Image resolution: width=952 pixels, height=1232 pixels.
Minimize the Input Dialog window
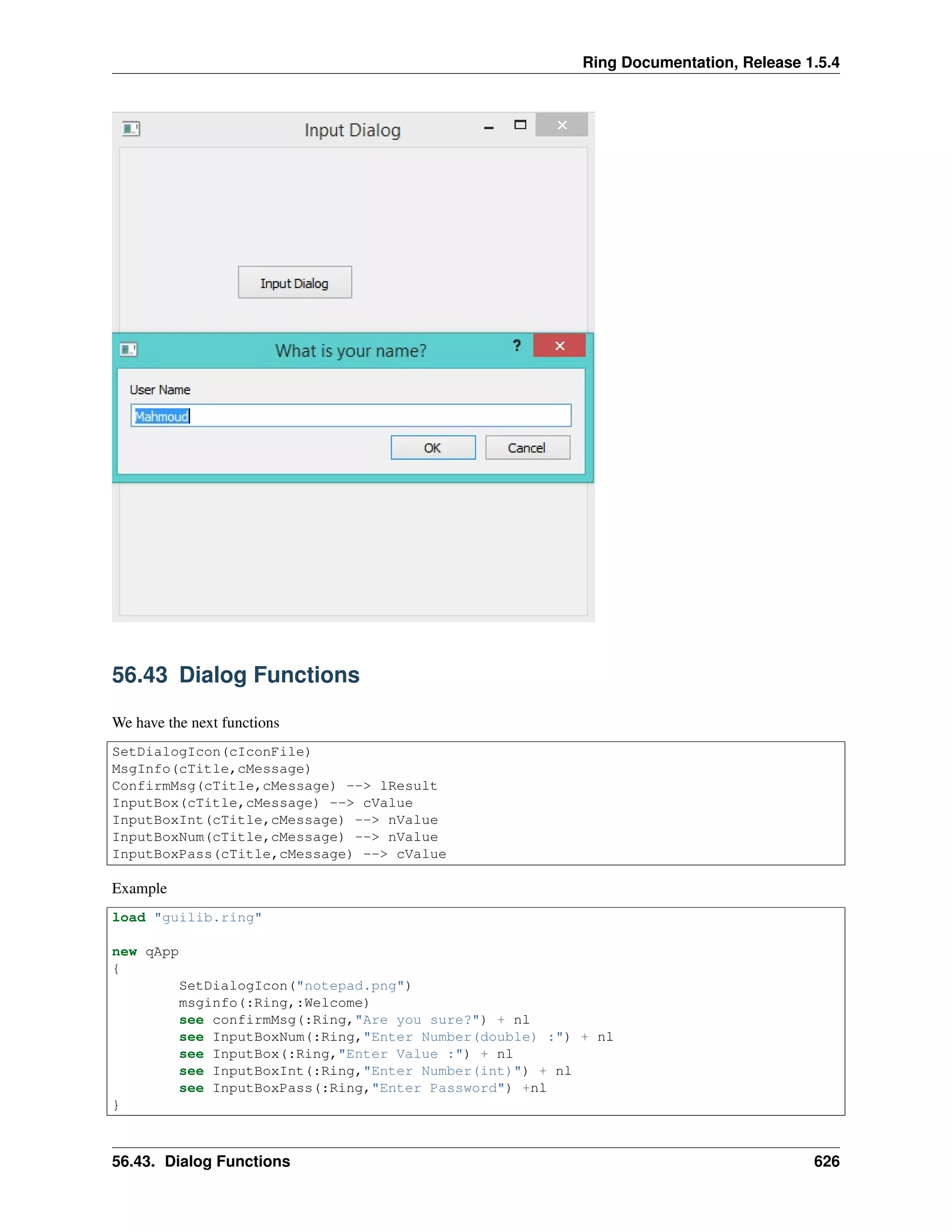489,127
